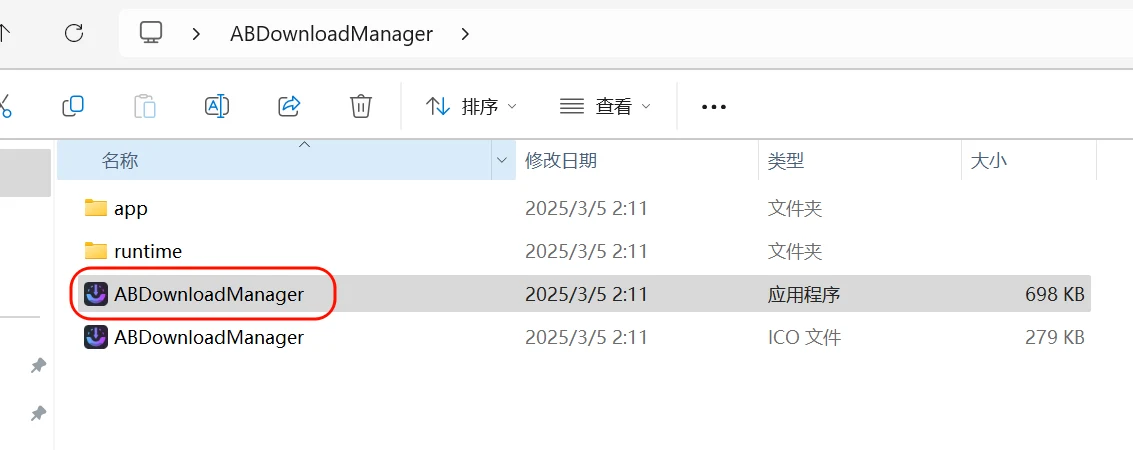
Task: Click the first pin icon in sidebar
Action: (x=38, y=366)
